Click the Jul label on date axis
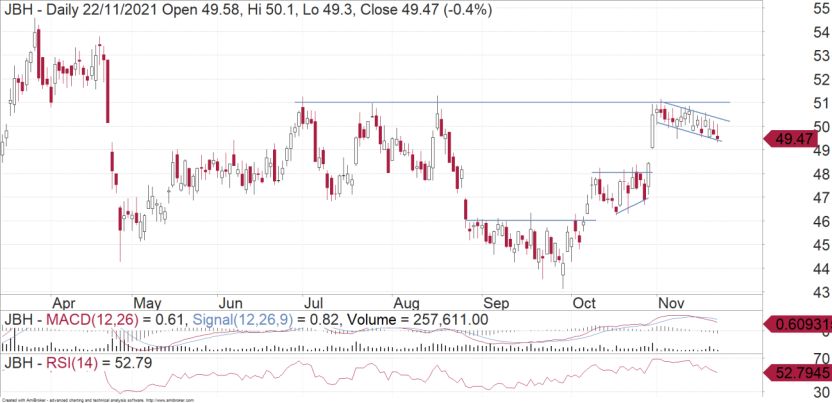Screen dimensions: 832x403 pos(313,304)
